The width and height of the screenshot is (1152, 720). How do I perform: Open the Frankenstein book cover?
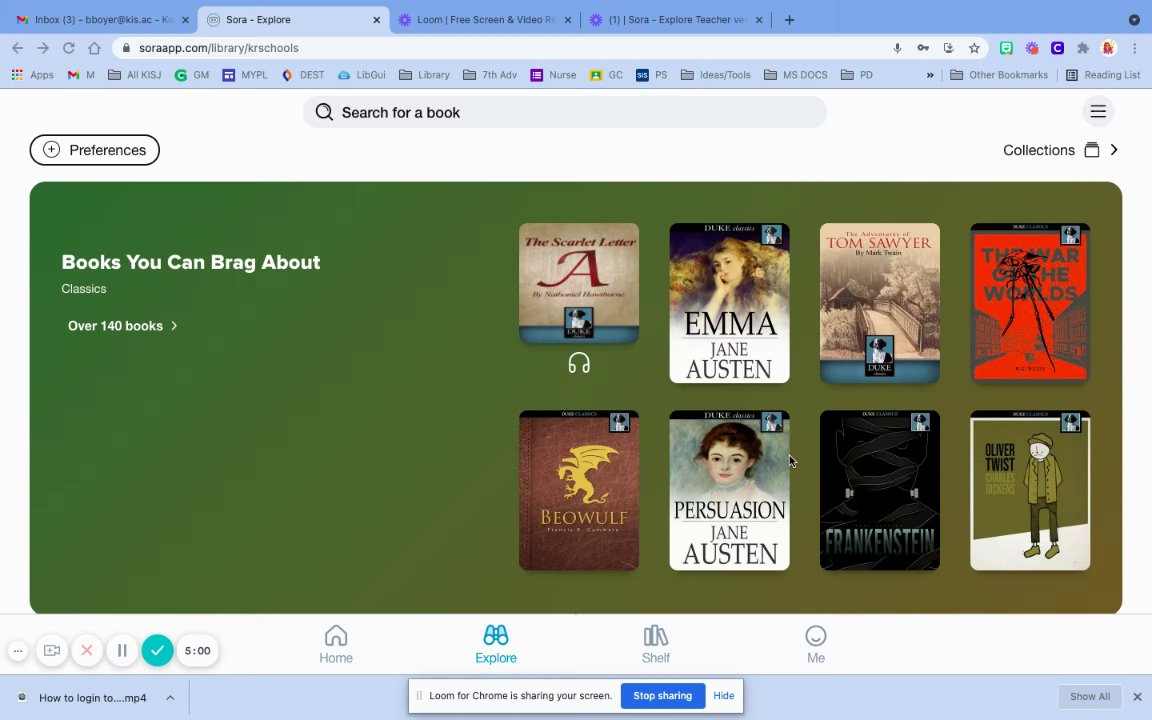pyautogui.click(x=879, y=491)
